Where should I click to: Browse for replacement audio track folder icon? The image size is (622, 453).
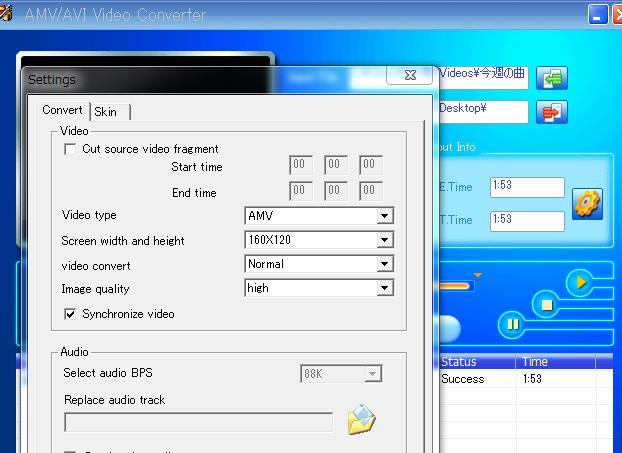[361, 420]
